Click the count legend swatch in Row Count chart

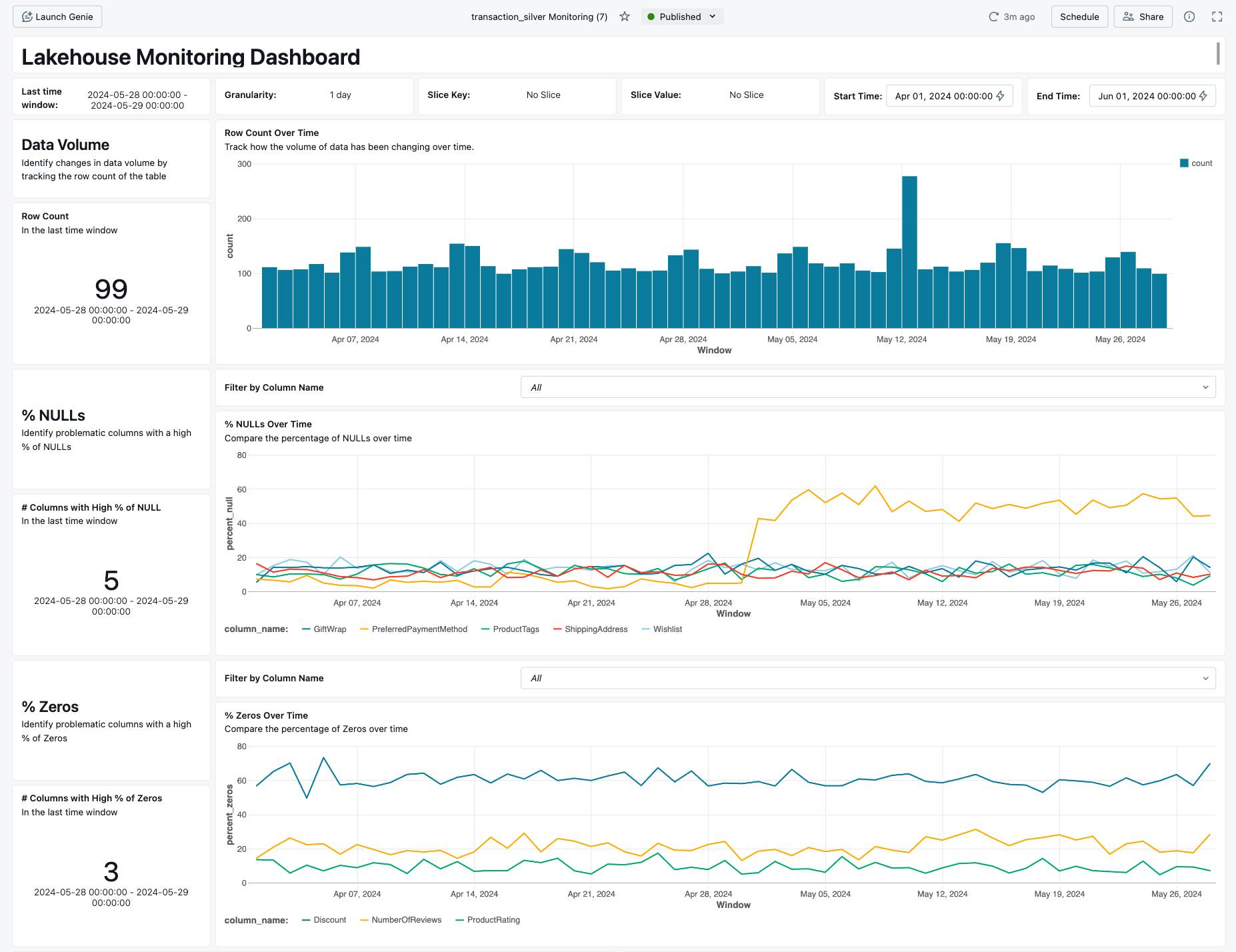click(x=1184, y=163)
